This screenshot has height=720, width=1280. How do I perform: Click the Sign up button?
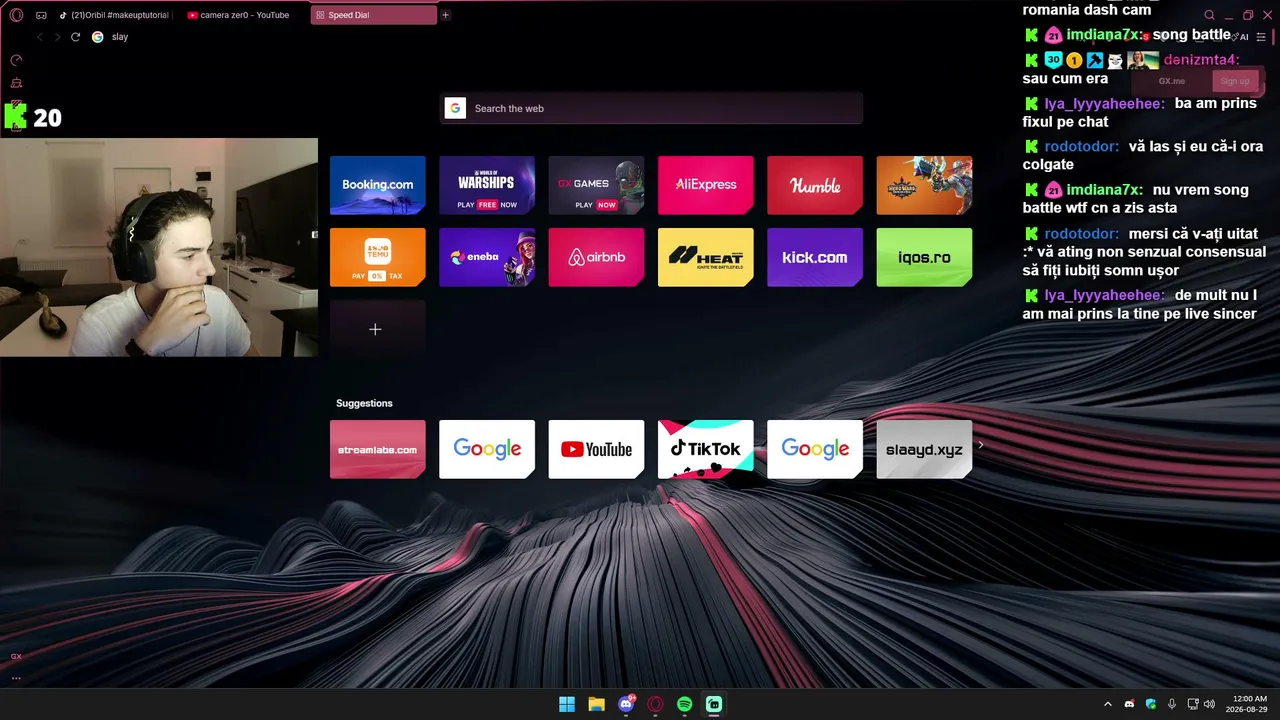pyautogui.click(x=1235, y=81)
